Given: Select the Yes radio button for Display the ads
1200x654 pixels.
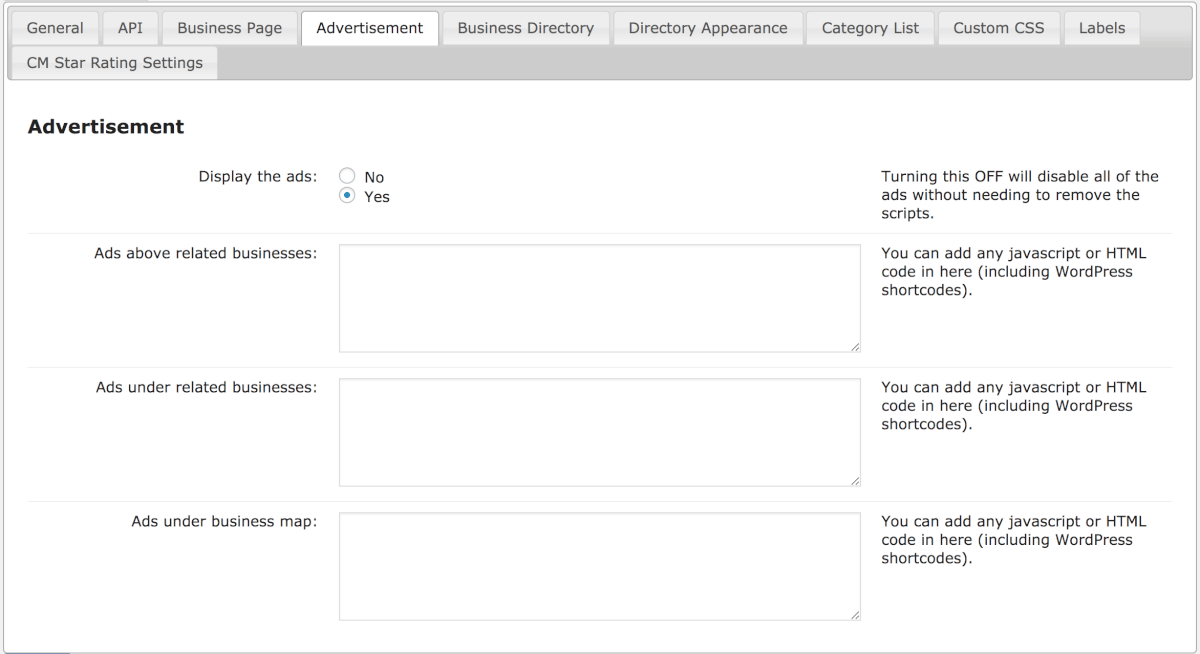Looking at the screenshot, I should [x=348, y=196].
